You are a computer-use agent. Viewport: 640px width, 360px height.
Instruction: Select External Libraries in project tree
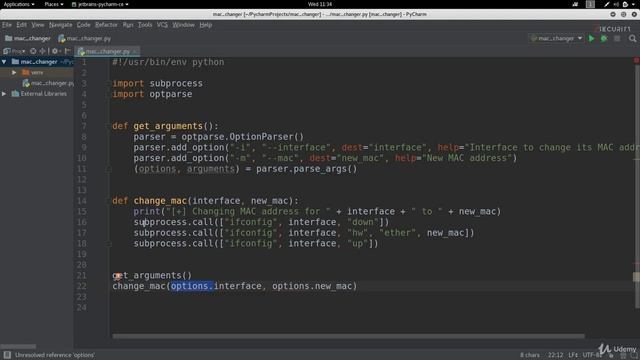pos(39,93)
